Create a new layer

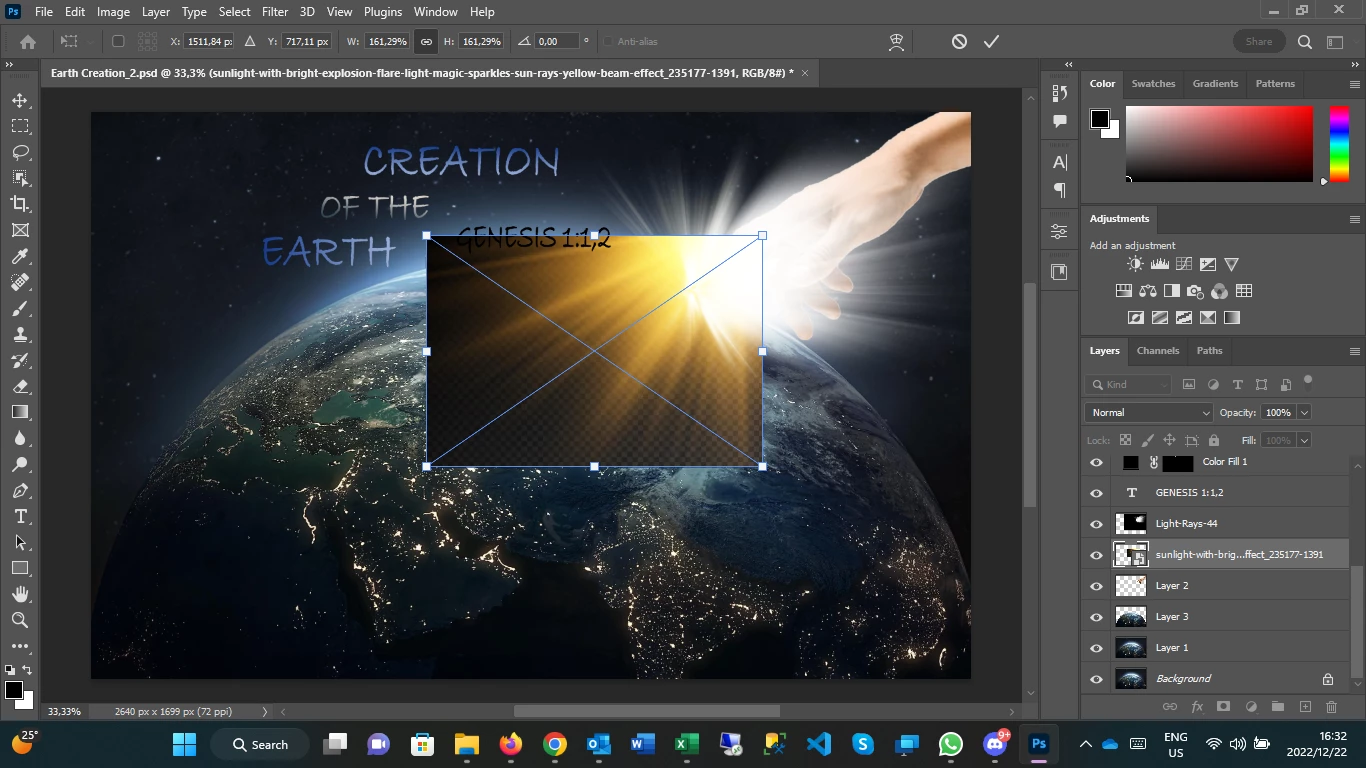1304,707
